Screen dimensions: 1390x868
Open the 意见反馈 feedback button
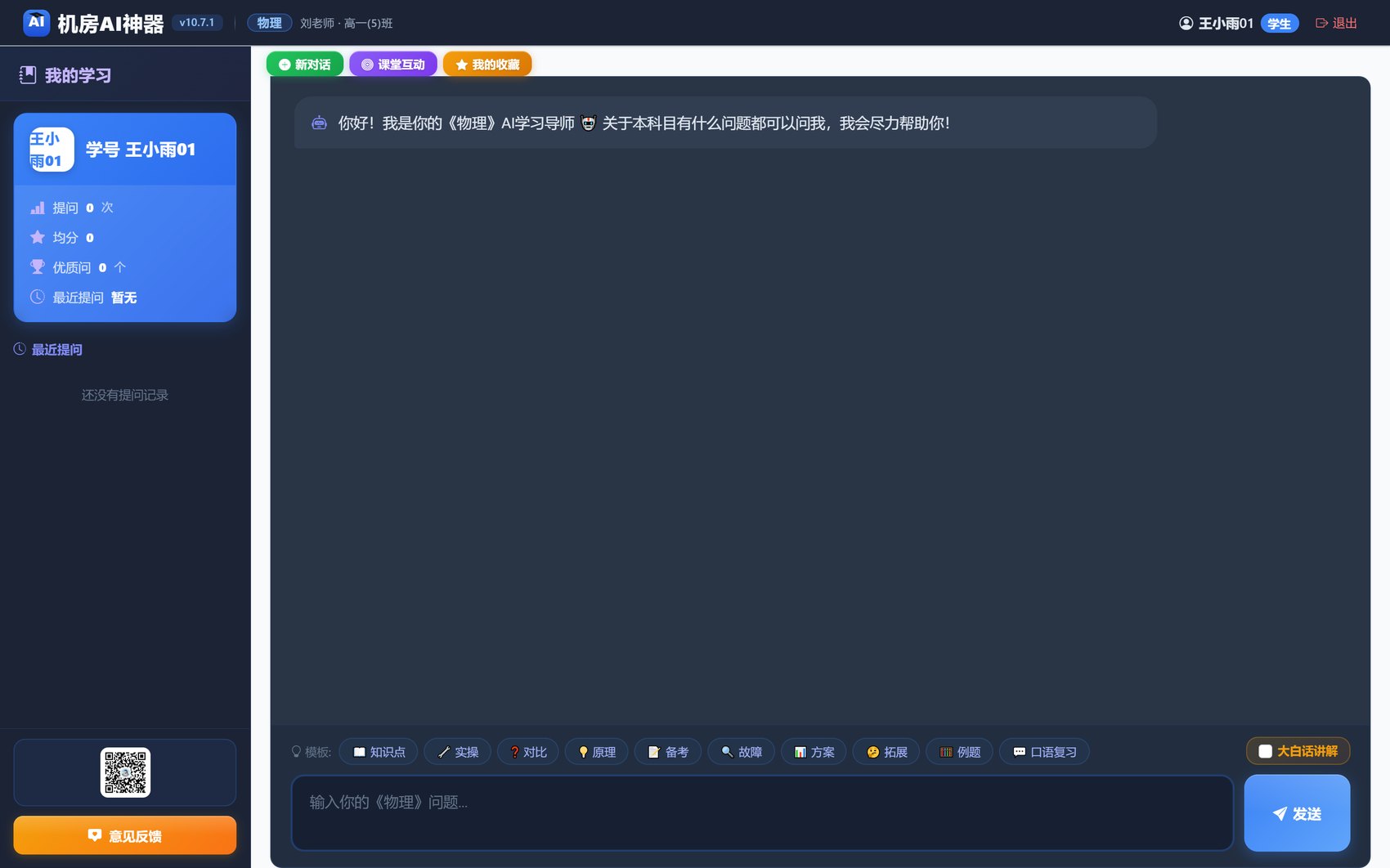[125, 835]
